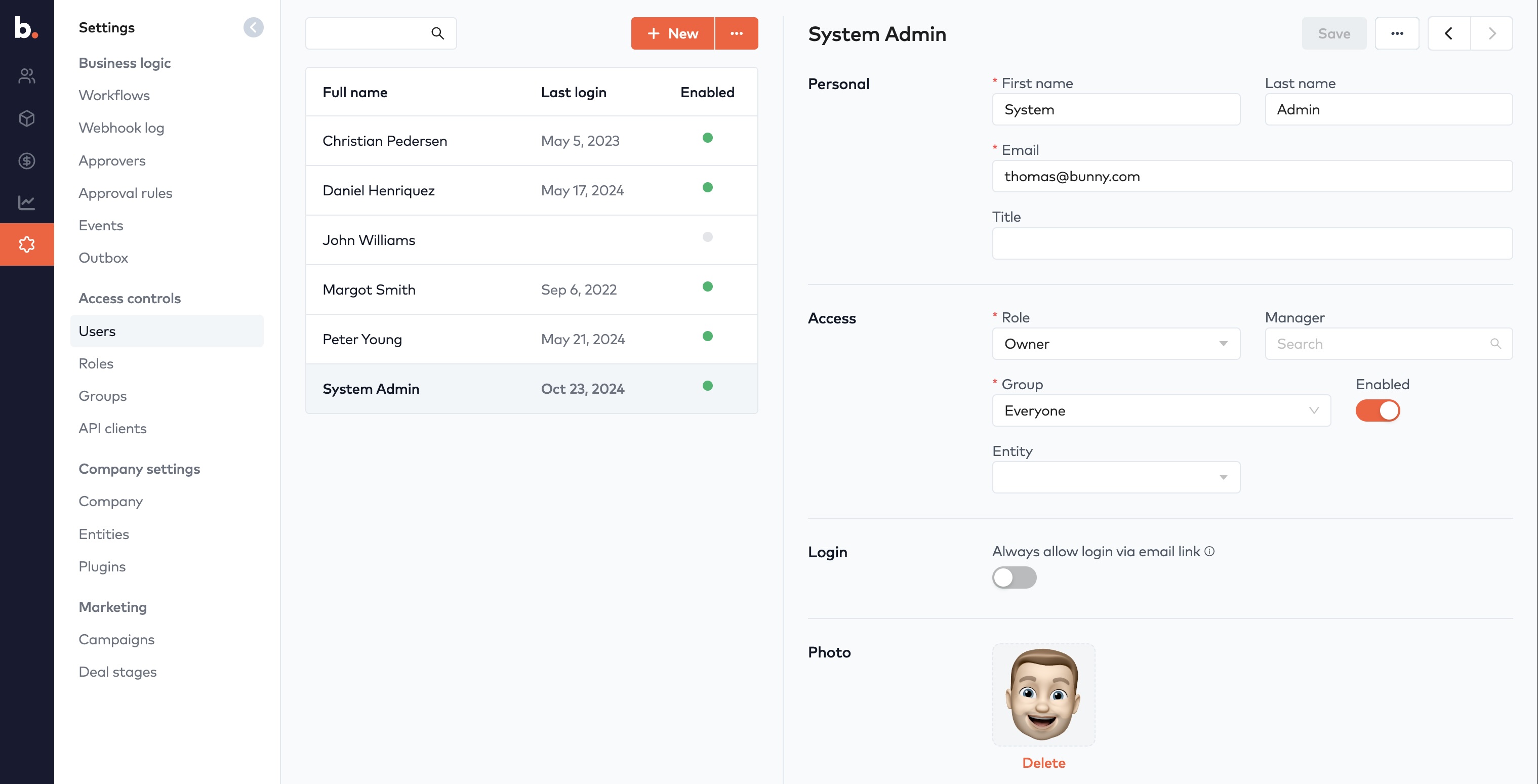Click the First name field containing System

coord(1116,109)
